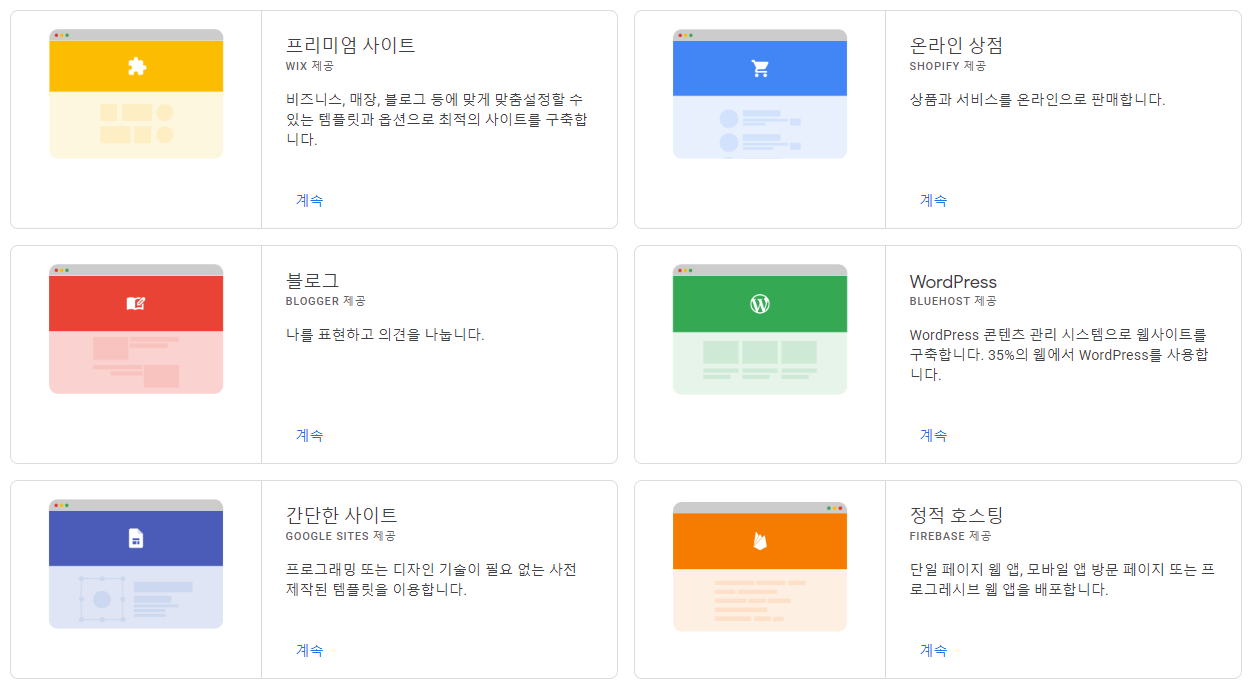Click the 정적 호스팅 heading
Image resolution: width=1252 pixels, height=687 pixels.
[956, 516]
